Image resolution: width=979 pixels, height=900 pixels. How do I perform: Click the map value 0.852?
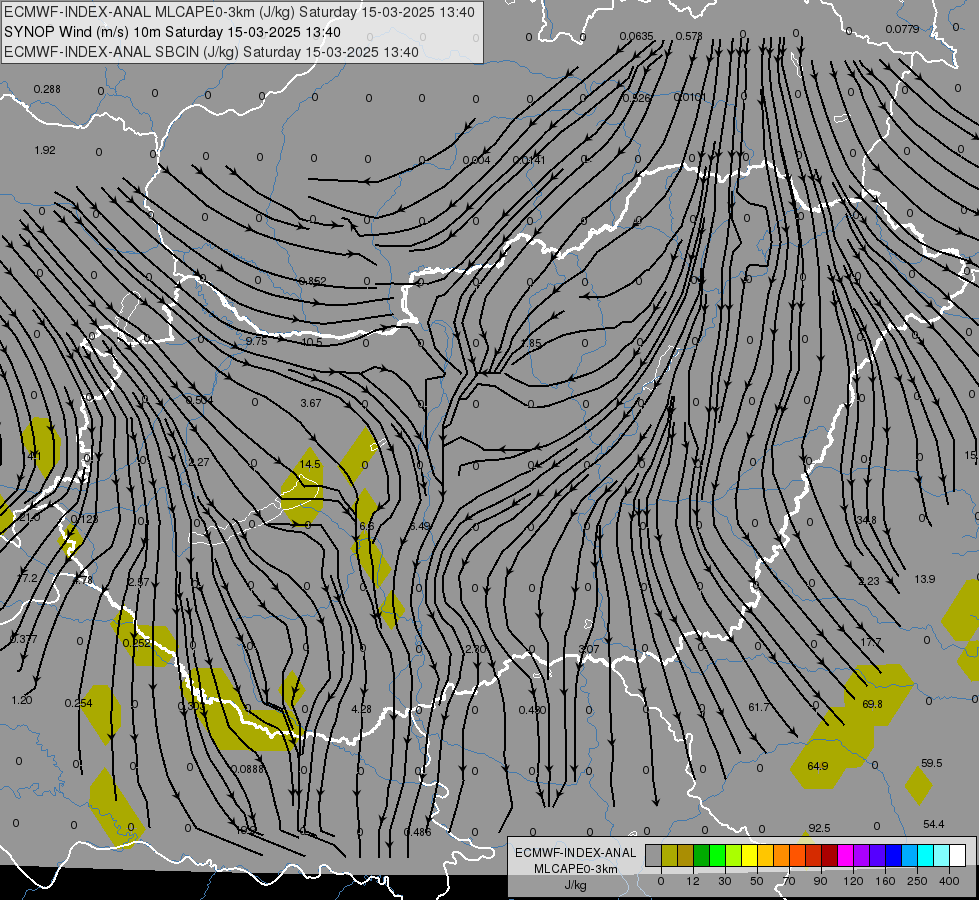[x=312, y=281]
